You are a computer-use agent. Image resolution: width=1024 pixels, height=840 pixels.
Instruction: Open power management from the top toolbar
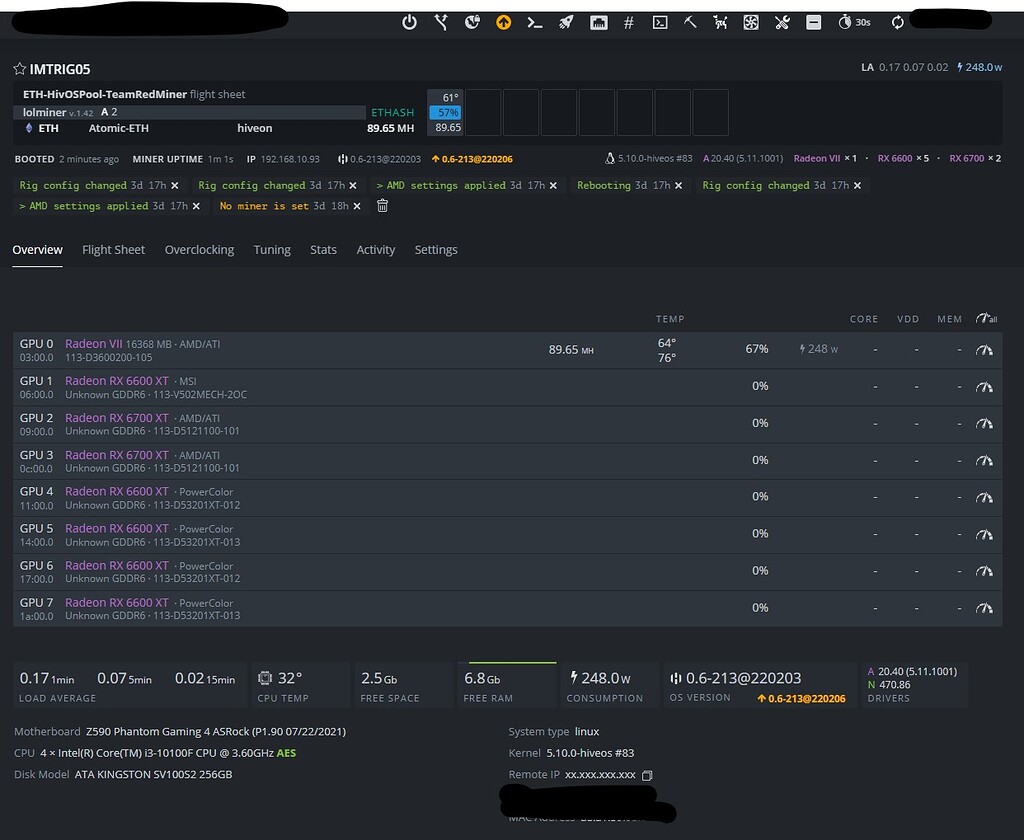click(409, 22)
